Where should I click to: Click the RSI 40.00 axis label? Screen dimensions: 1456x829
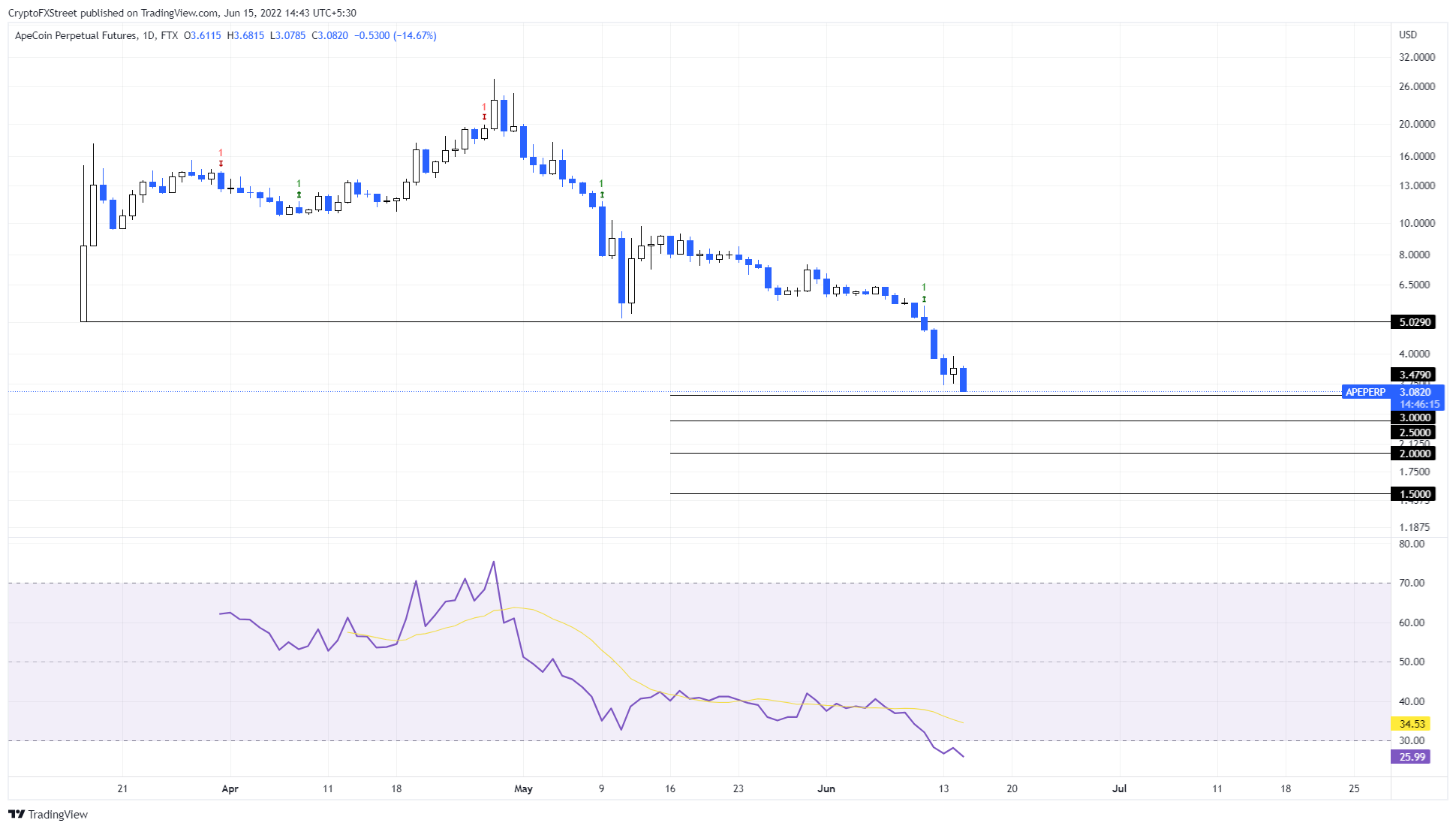(x=1412, y=701)
